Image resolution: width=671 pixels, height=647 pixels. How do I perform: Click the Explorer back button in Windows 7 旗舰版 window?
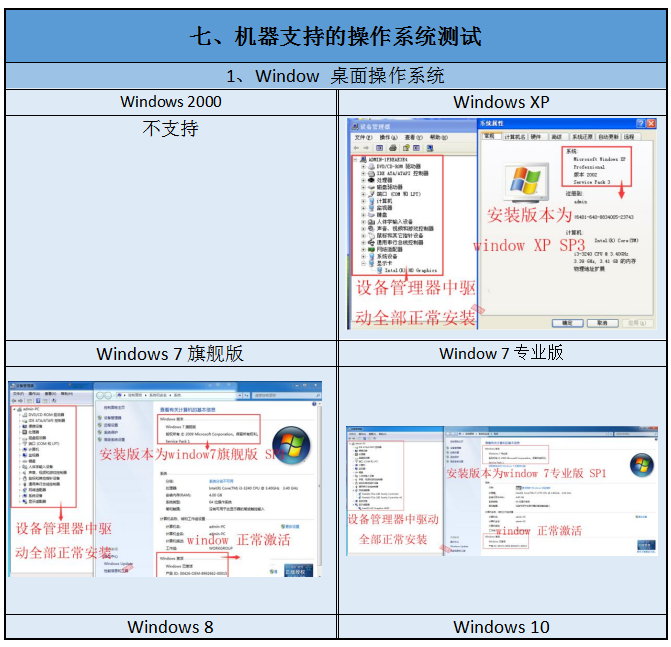(101, 395)
